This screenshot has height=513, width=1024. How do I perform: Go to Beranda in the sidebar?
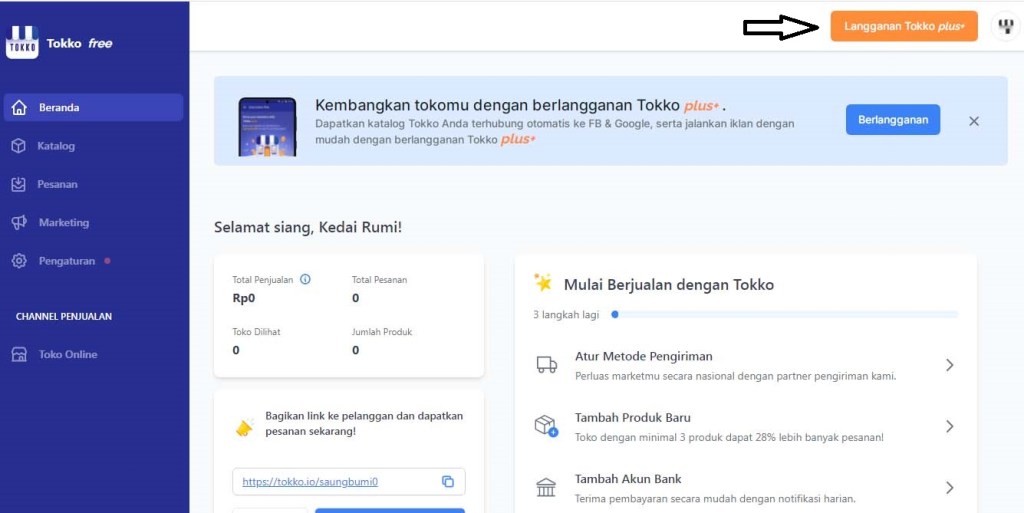[59, 108]
